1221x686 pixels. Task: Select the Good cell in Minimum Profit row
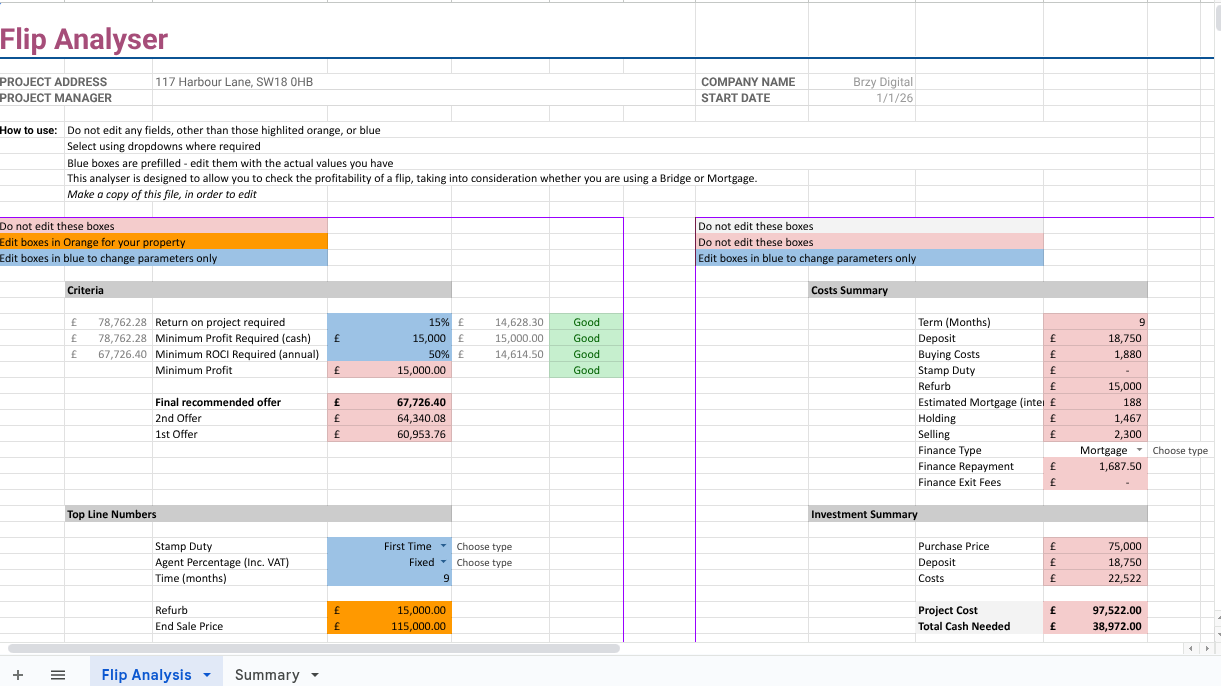click(586, 370)
